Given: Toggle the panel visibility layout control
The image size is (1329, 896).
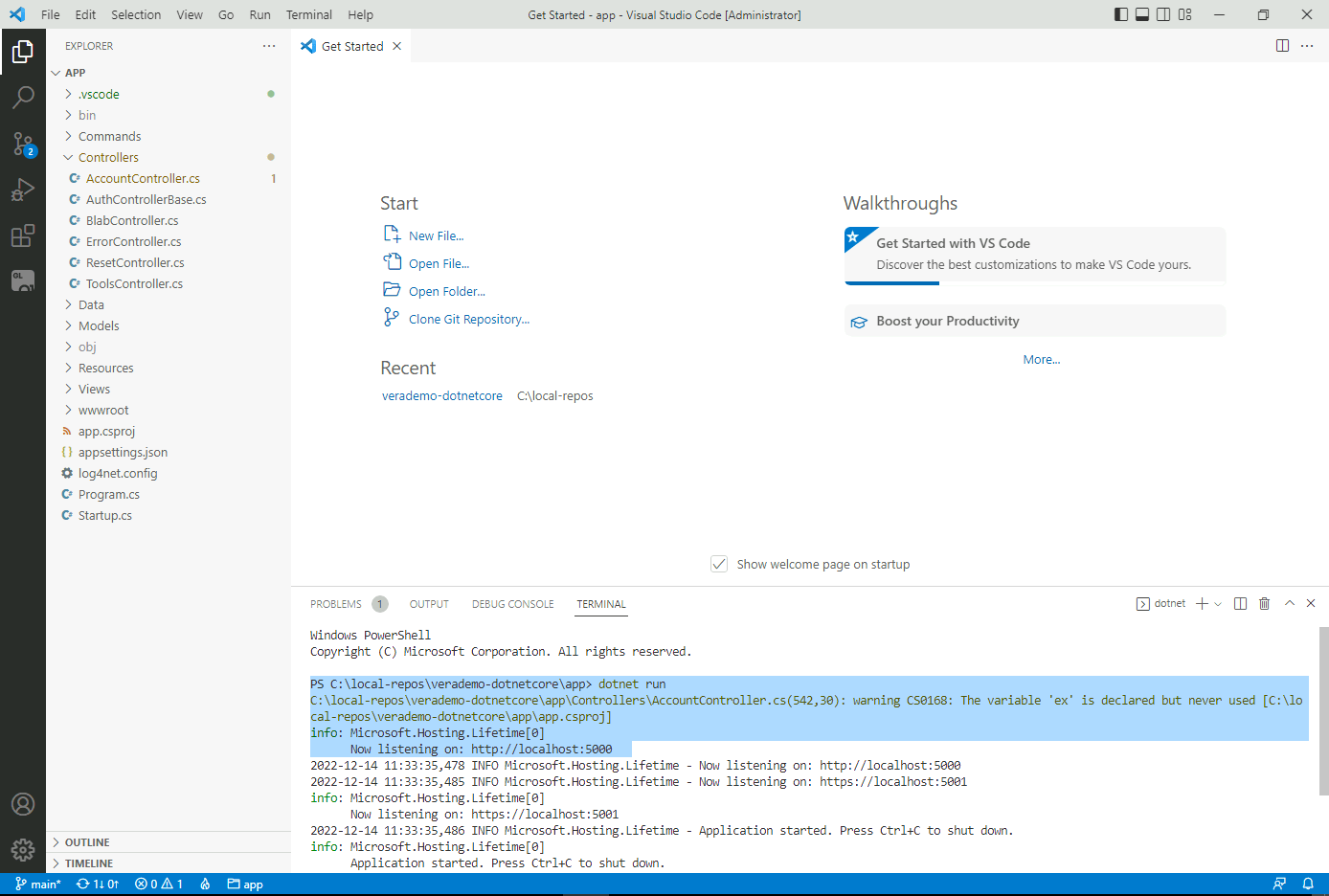Looking at the screenshot, I should (1141, 14).
